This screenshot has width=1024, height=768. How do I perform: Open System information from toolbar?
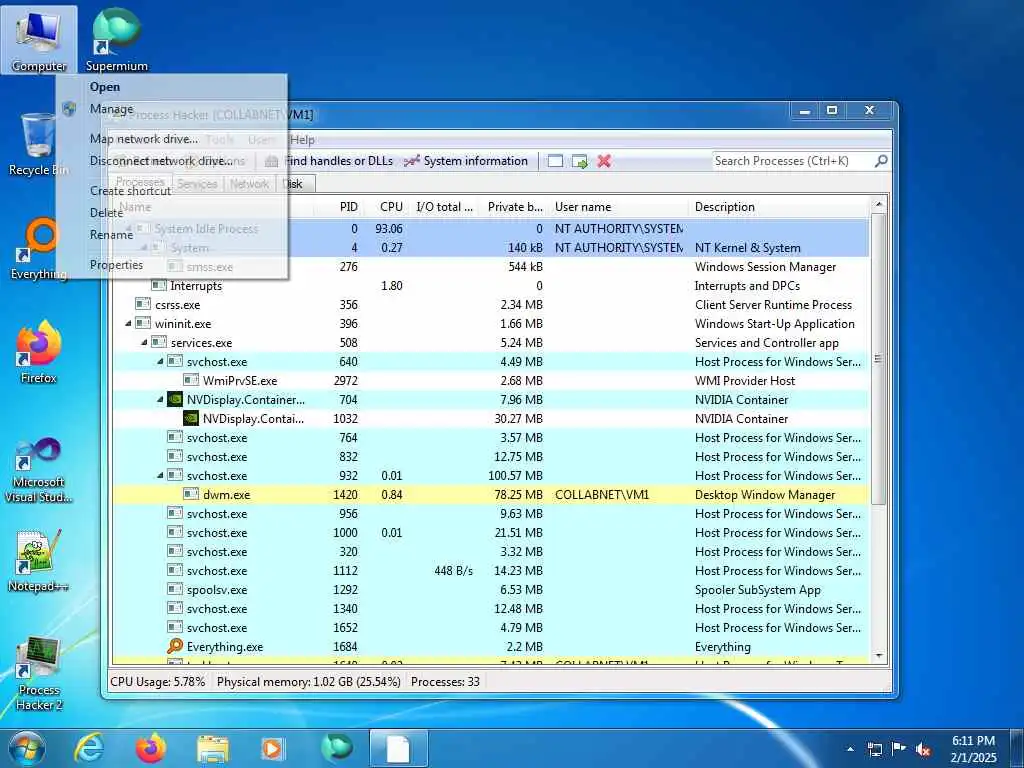tap(466, 161)
